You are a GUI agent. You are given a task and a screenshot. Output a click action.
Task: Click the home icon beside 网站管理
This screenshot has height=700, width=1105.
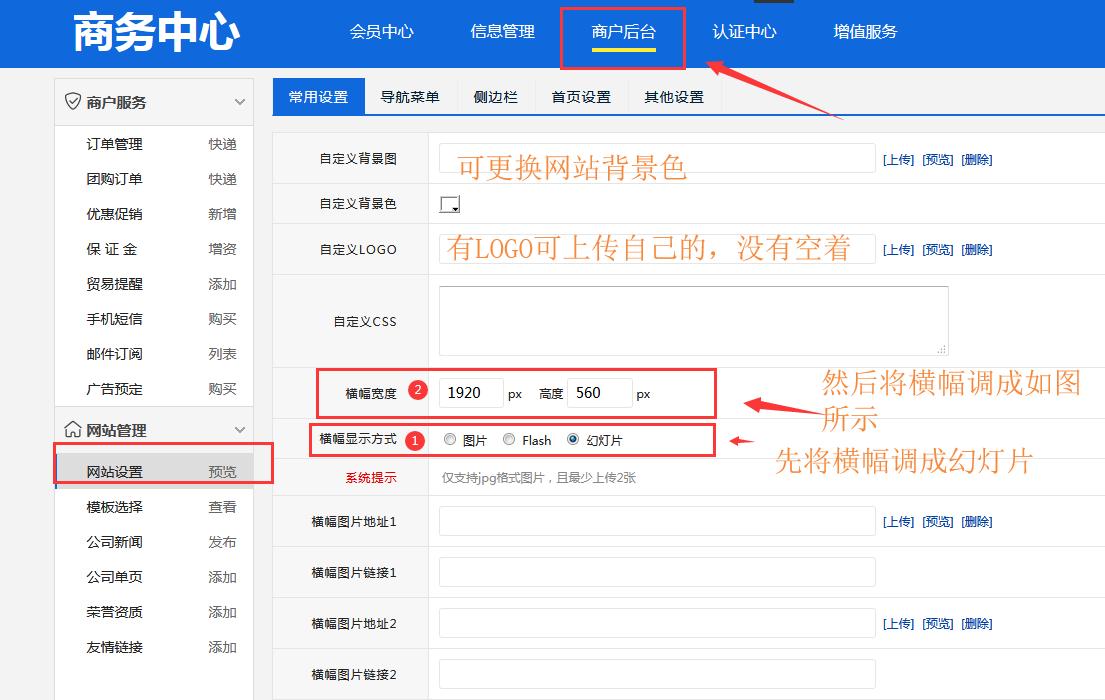click(x=73, y=428)
